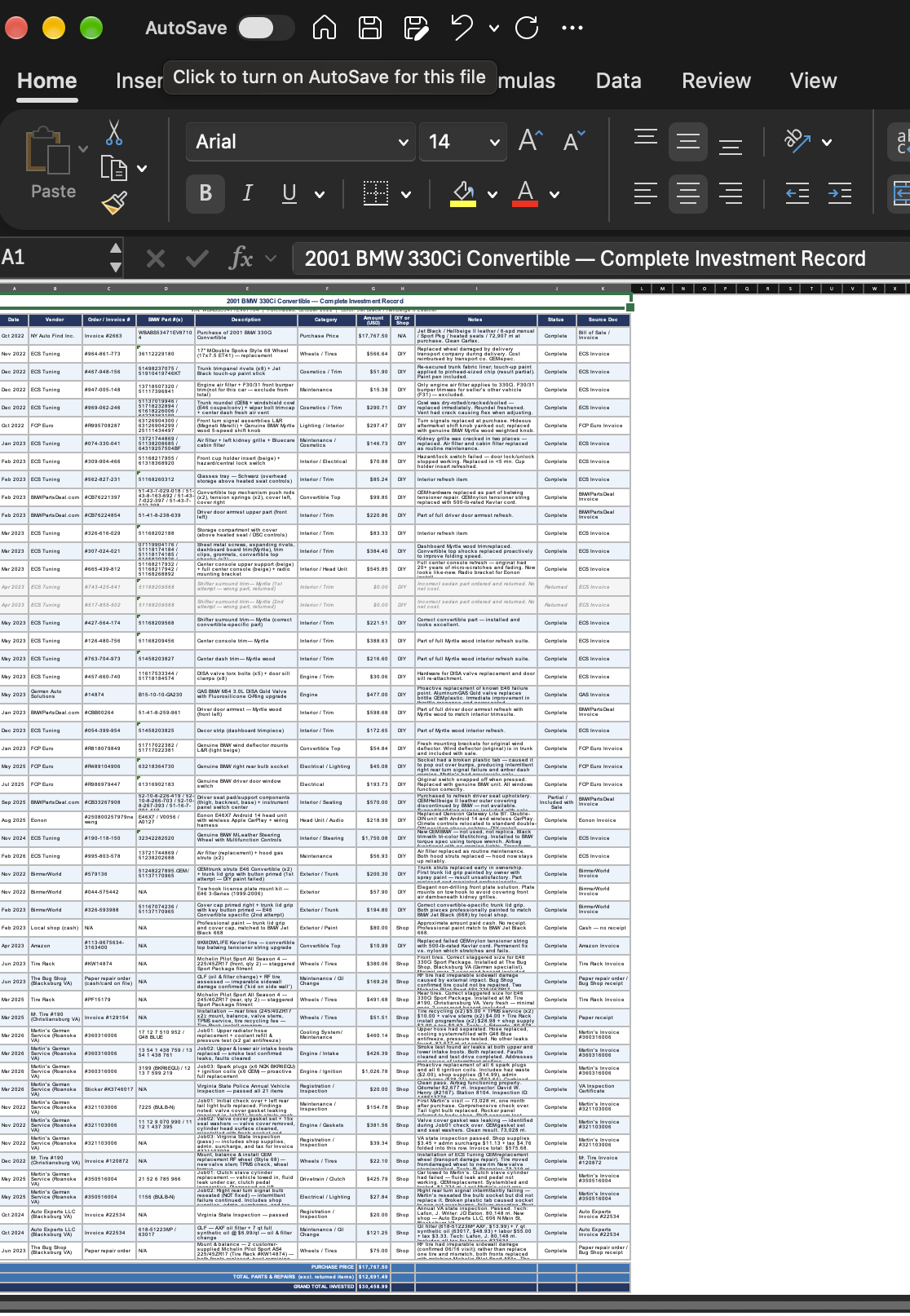The height and width of the screenshot is (1316, 910).
Task: Click the Home house icon in title bar
Action: [x=325, y=28]
